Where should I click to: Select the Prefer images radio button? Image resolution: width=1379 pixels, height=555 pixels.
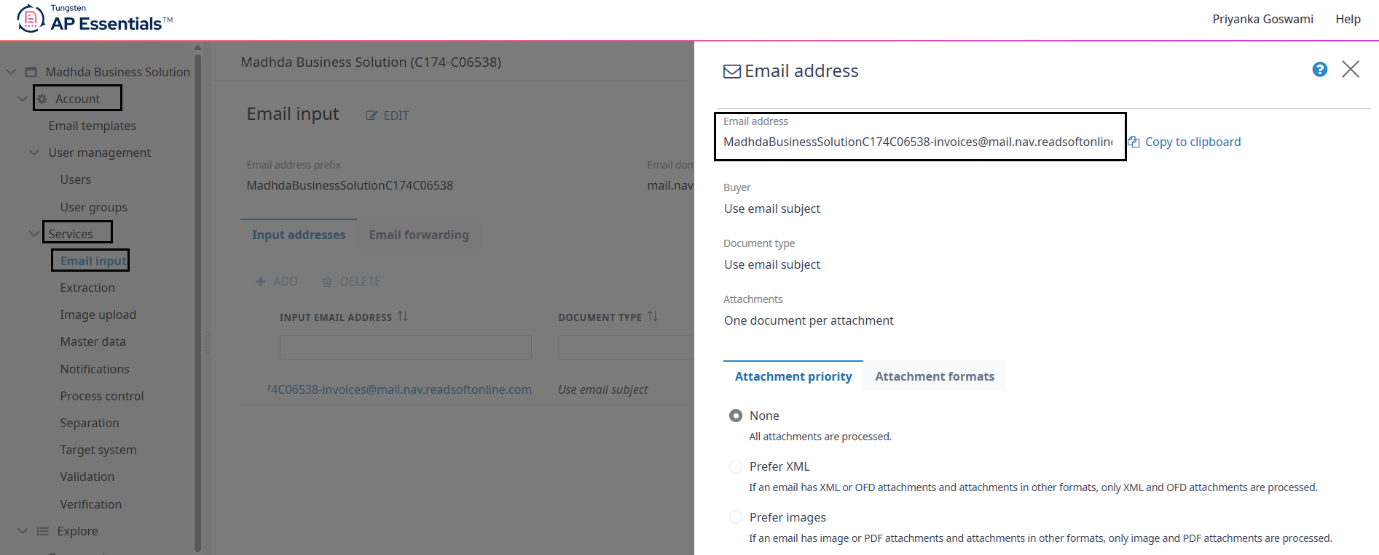[736, 518]
